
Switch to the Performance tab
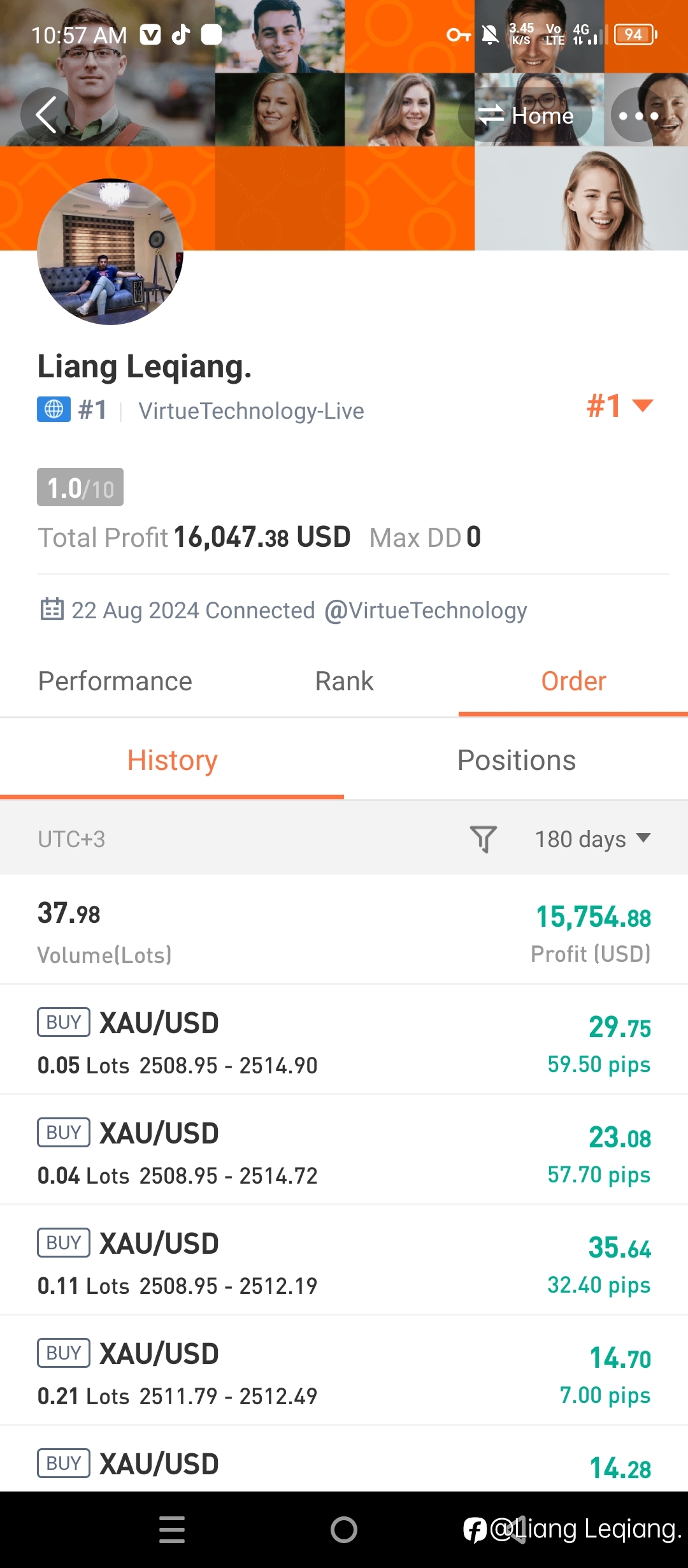(x=115, y=681)
